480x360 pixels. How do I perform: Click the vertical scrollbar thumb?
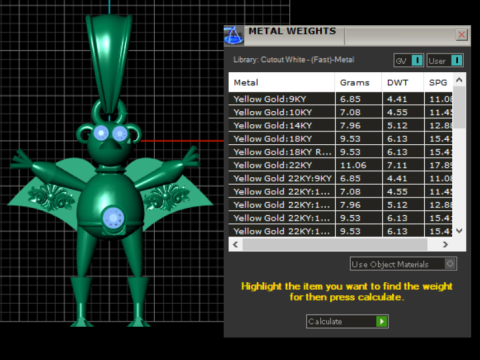(459, 107)
